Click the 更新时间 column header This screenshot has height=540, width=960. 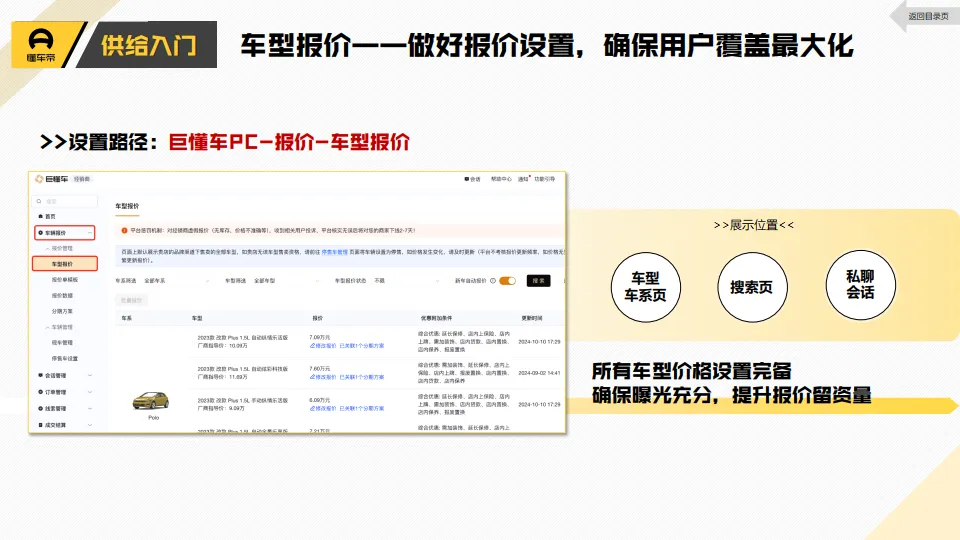(531, 318)
